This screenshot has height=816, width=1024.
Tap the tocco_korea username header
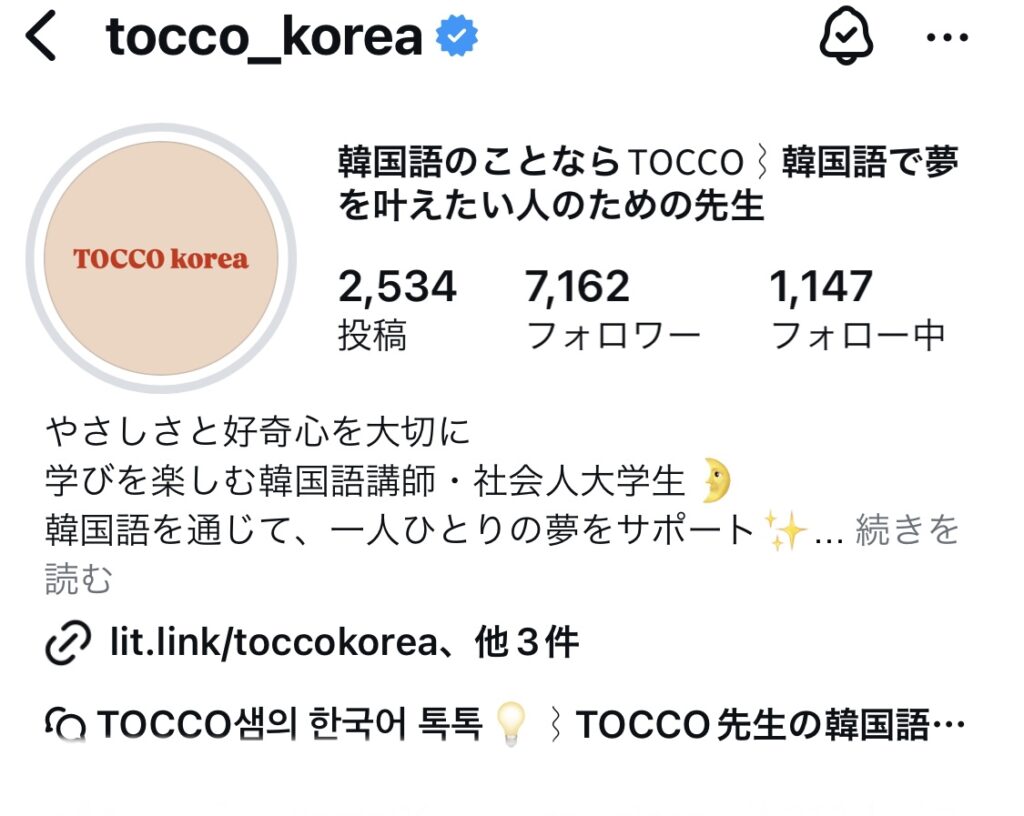pos(264,37)
